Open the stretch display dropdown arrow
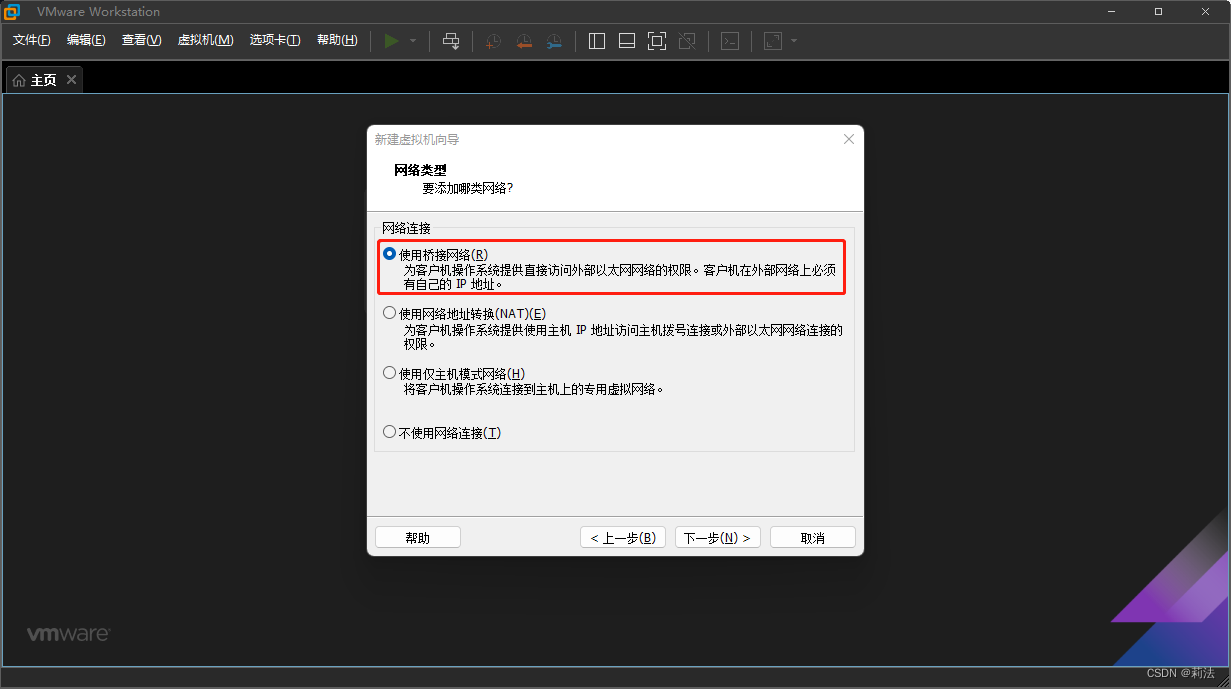This screenshot has width=1231, height=689. tap(794, 41)
